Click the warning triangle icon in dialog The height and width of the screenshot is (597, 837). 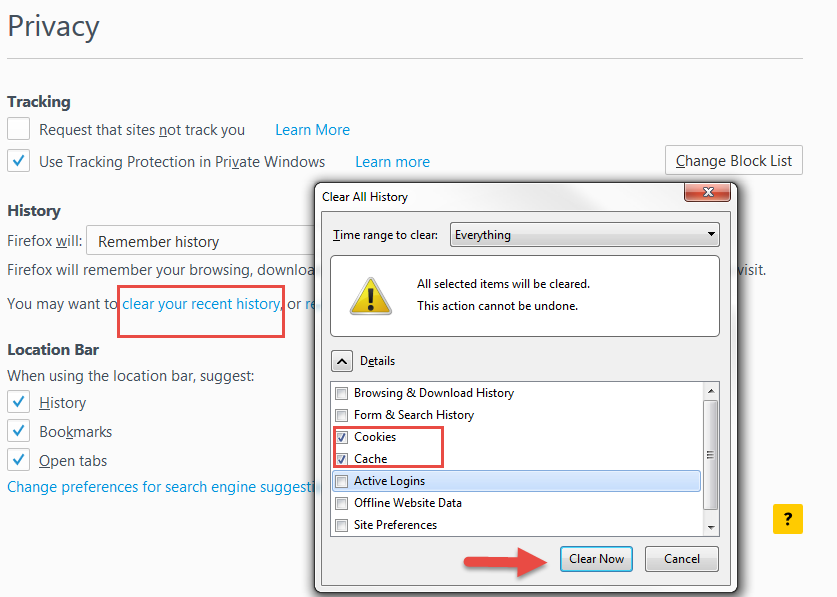[x=370, y=295]
